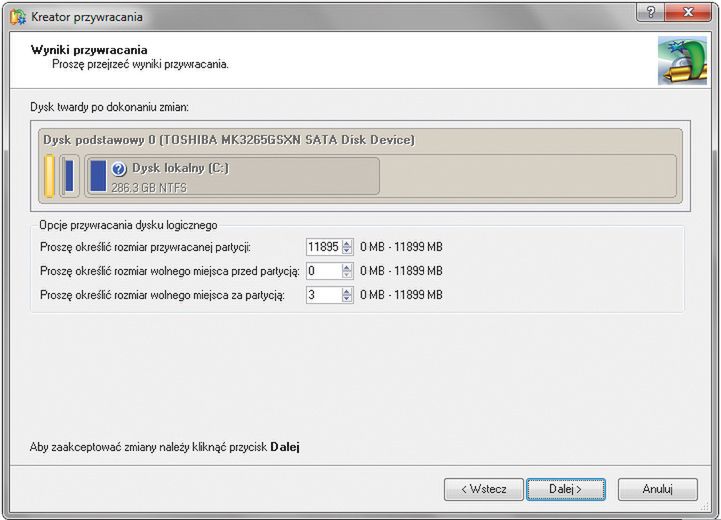Click the resize grip at window corner
This screenshot has height=520, width=721.
click(704, 506)
